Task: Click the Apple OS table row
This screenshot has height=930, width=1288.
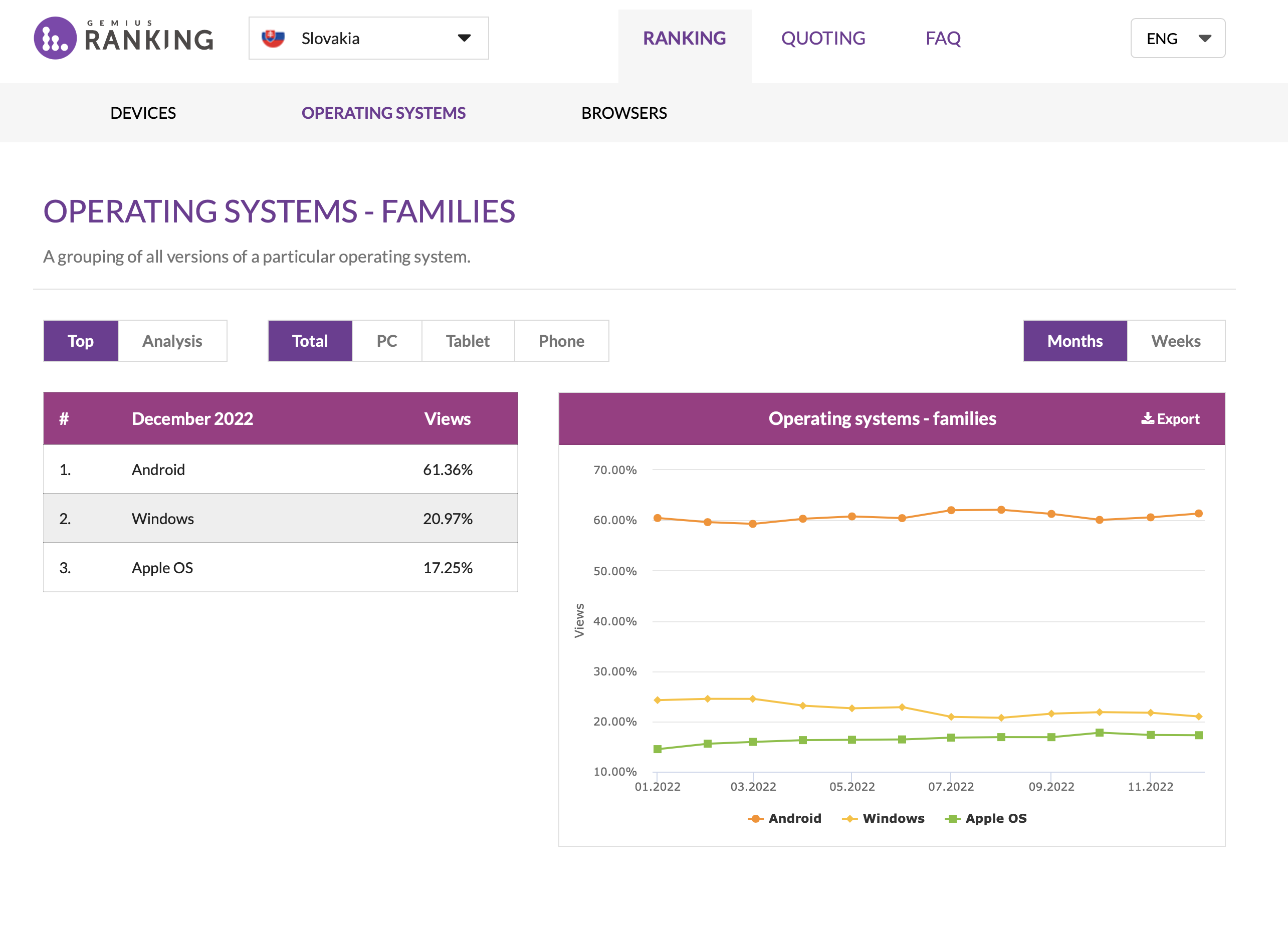Action: tap(280, 567)
